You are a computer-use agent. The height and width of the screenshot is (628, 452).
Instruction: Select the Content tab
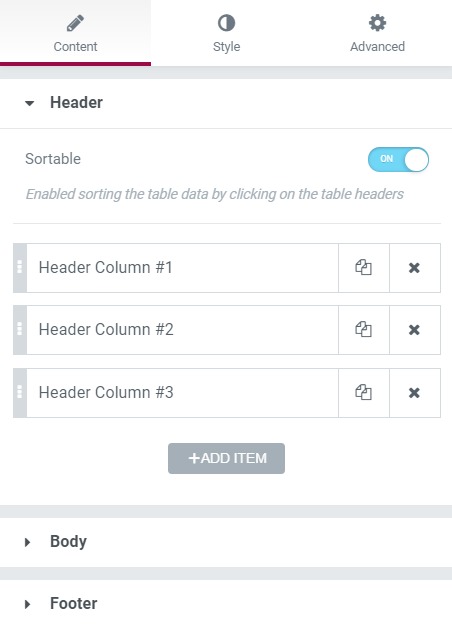pos(75,33)
